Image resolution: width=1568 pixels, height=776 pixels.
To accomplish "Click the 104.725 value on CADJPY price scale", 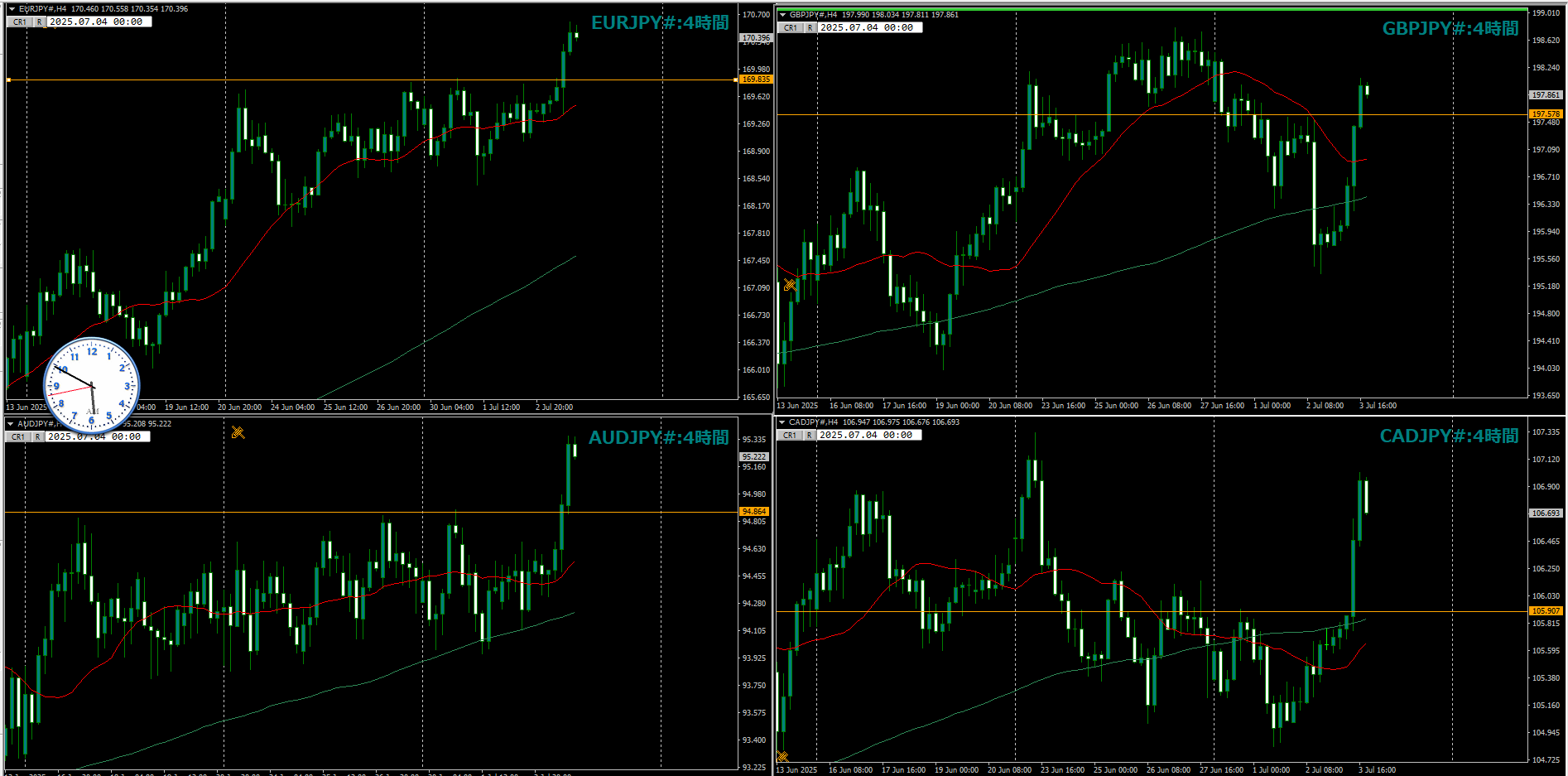I will (x=1546, y=760).
